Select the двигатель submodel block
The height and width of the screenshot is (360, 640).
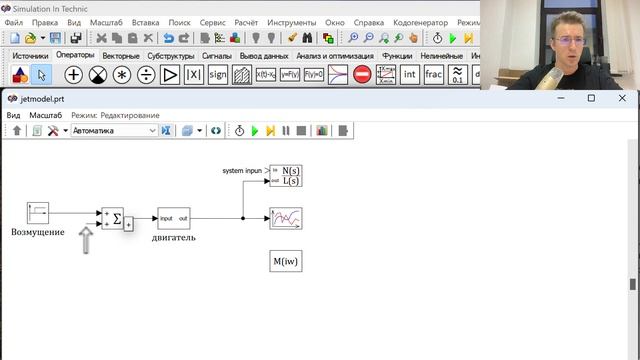point(174,218)
